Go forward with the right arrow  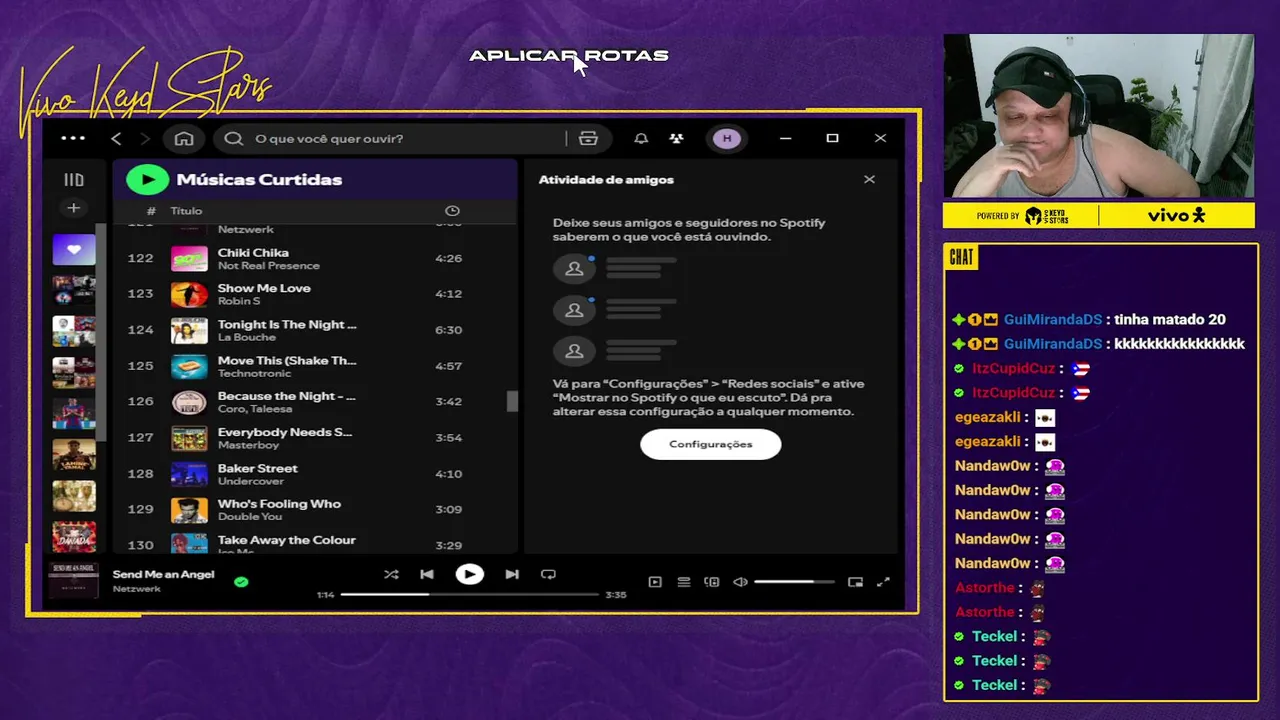pos(144,138)
